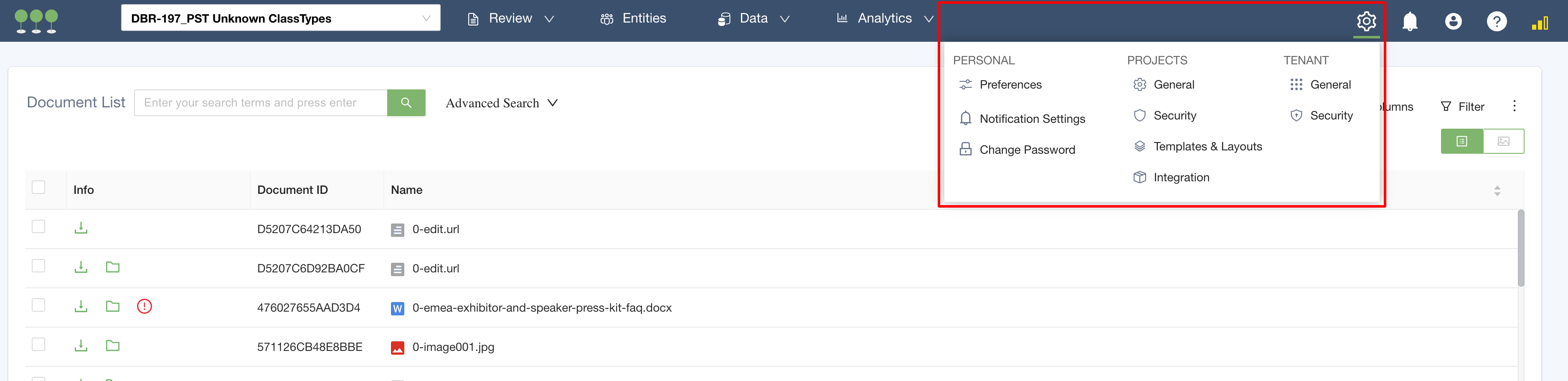Expand the Review menu
This screenshot has width=1568, height=381.
[510, 19]
